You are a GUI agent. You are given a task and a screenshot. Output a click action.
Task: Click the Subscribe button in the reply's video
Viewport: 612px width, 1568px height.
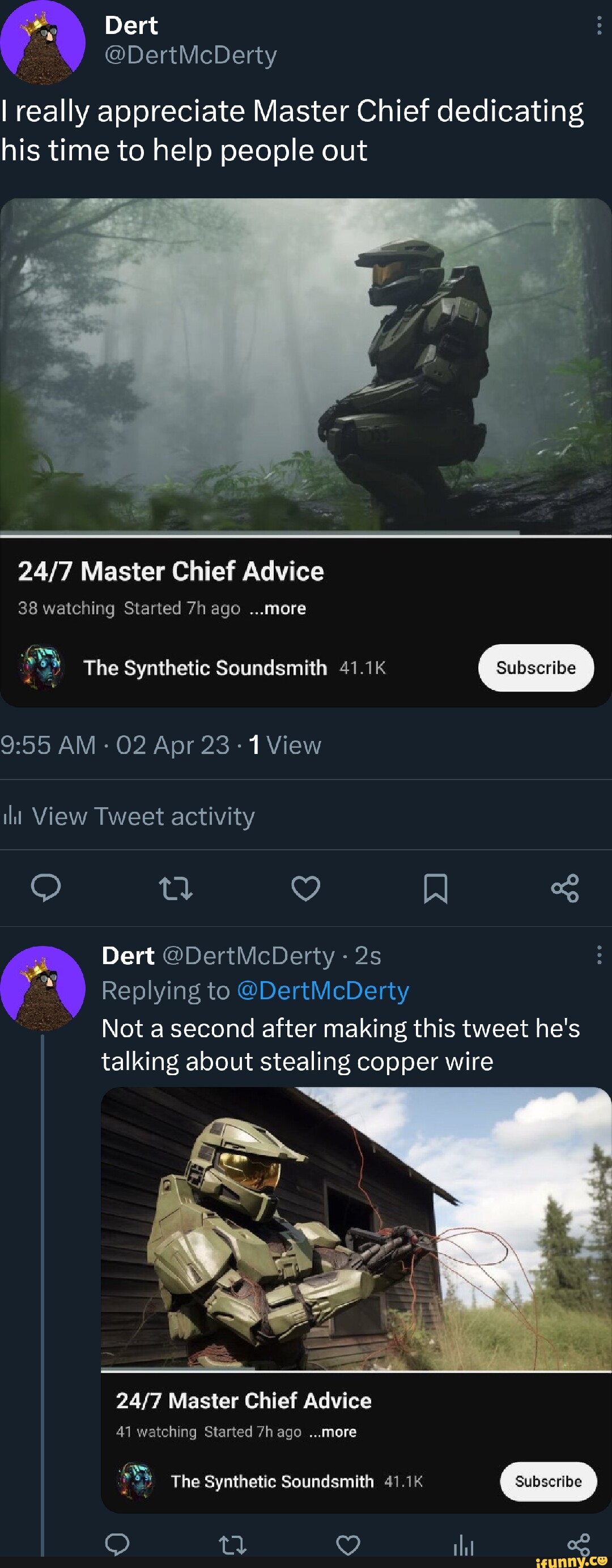549,1482
